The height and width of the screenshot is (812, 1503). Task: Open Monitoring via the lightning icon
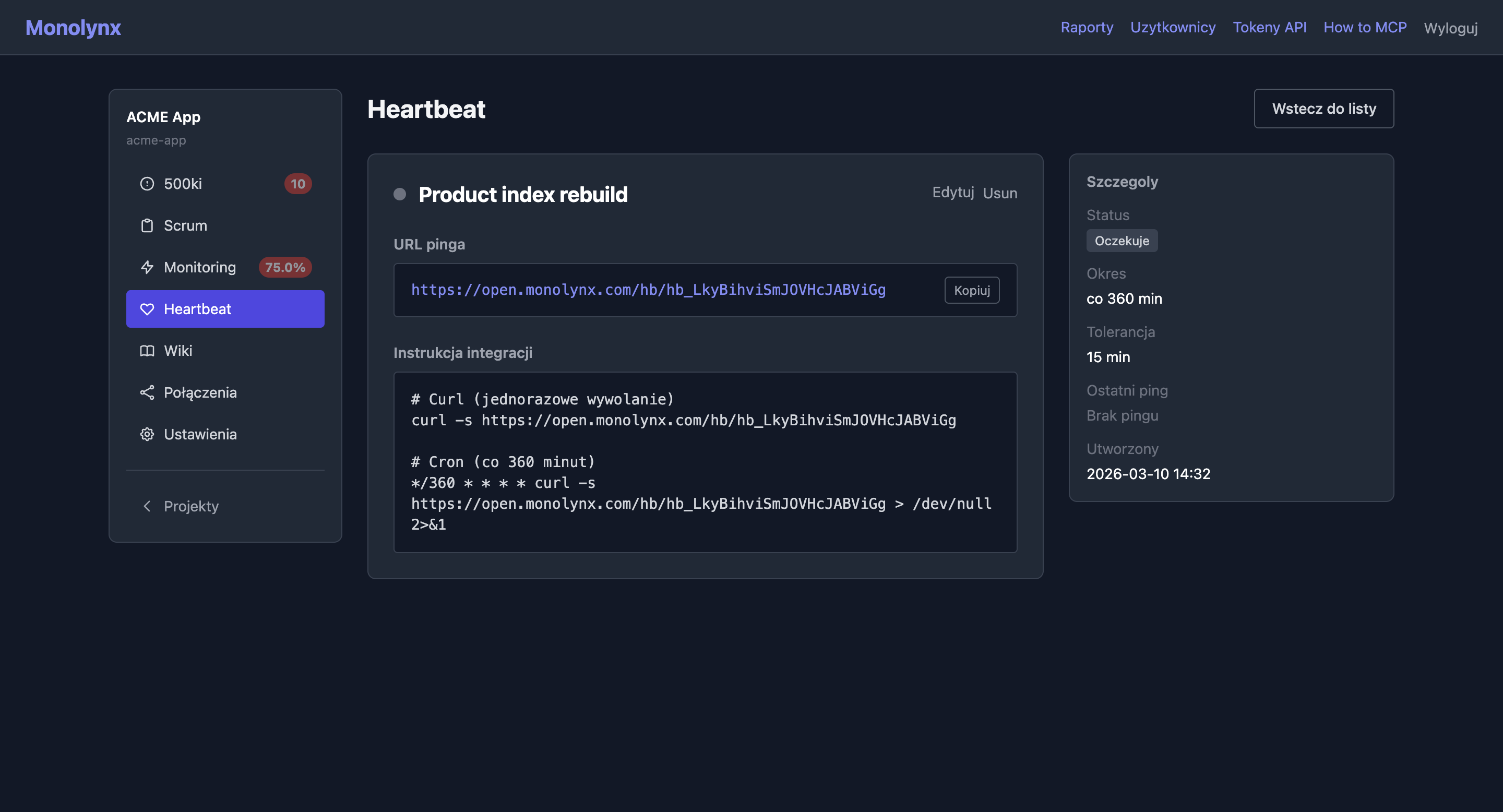tap(147, 267)
